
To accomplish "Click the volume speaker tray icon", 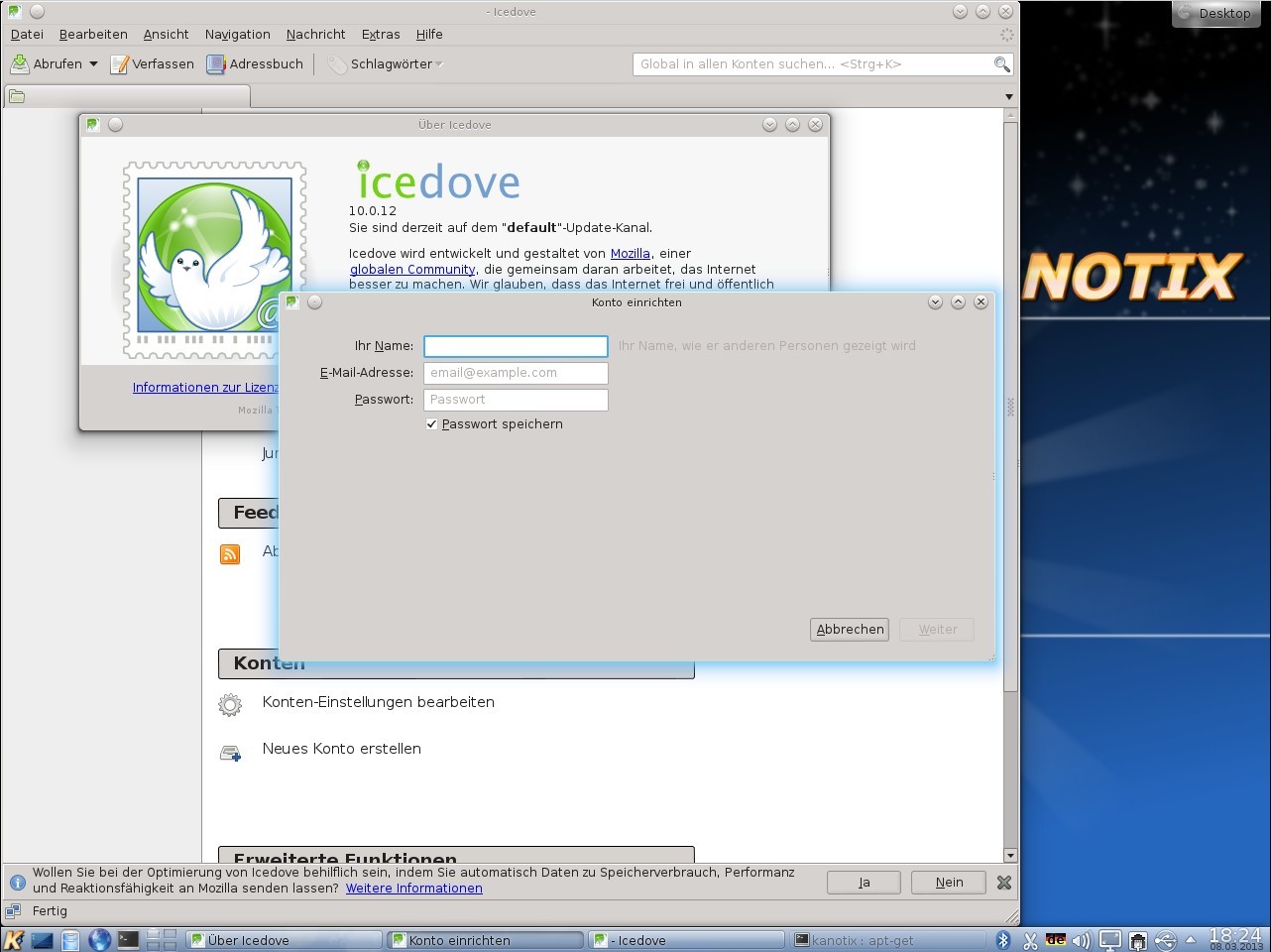I will (x=1082, y=940).
